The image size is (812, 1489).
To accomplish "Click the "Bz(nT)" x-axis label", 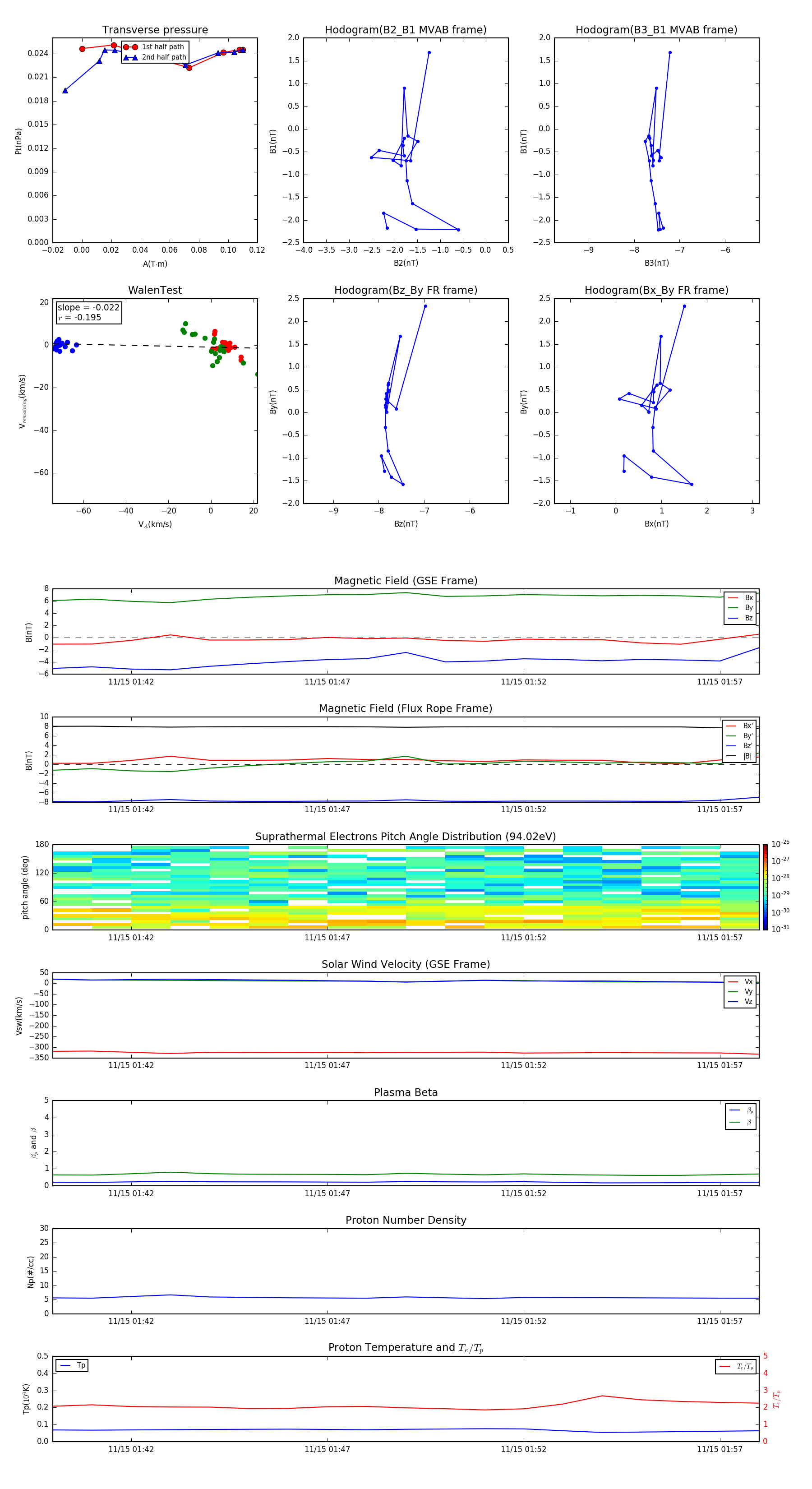I will [x=406, y=524].
